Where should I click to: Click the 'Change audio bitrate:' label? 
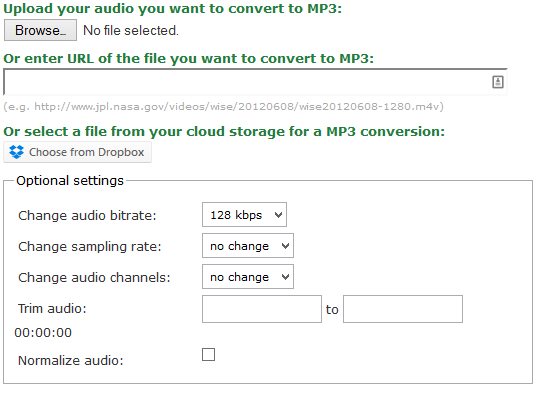click(x=87, y=216)
